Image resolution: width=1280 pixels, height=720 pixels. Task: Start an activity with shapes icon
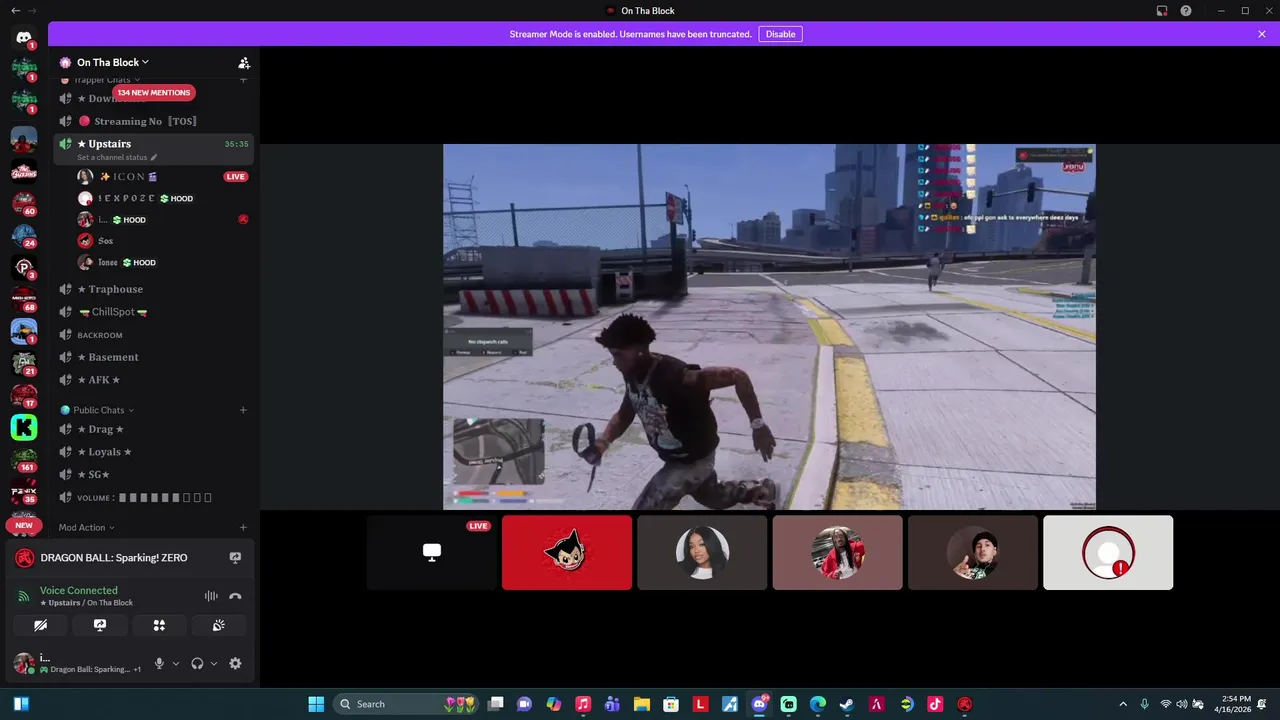tap(159, 625)
